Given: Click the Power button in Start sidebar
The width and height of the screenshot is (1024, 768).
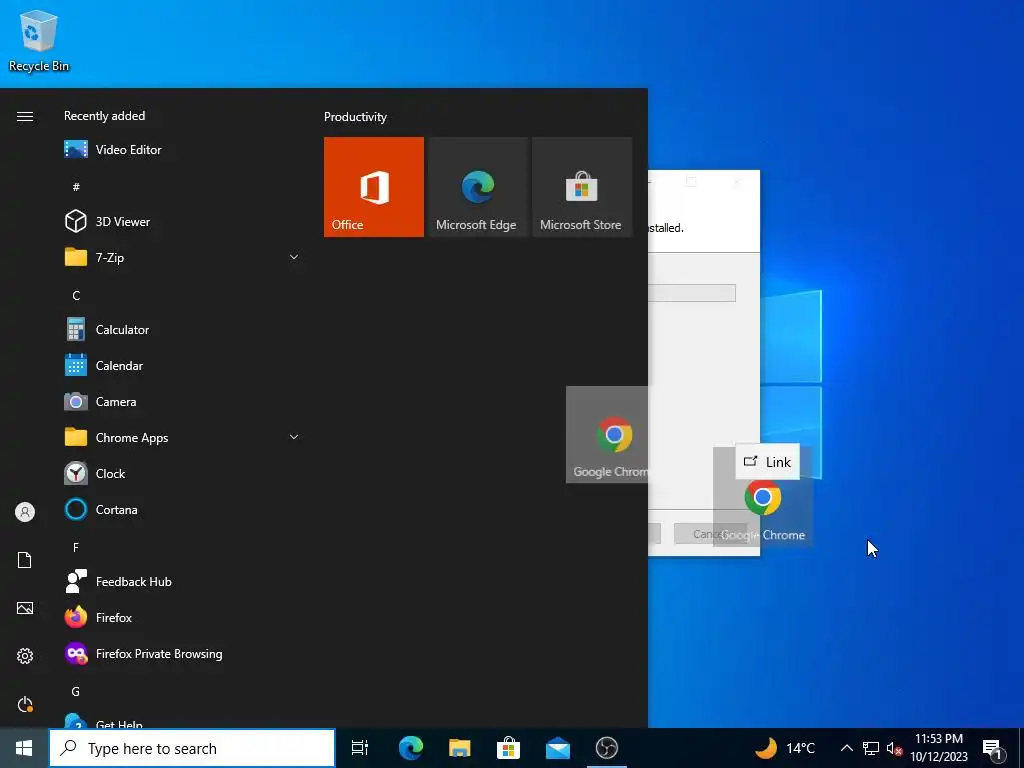Looking at the screenshot, I should point(25,704).
